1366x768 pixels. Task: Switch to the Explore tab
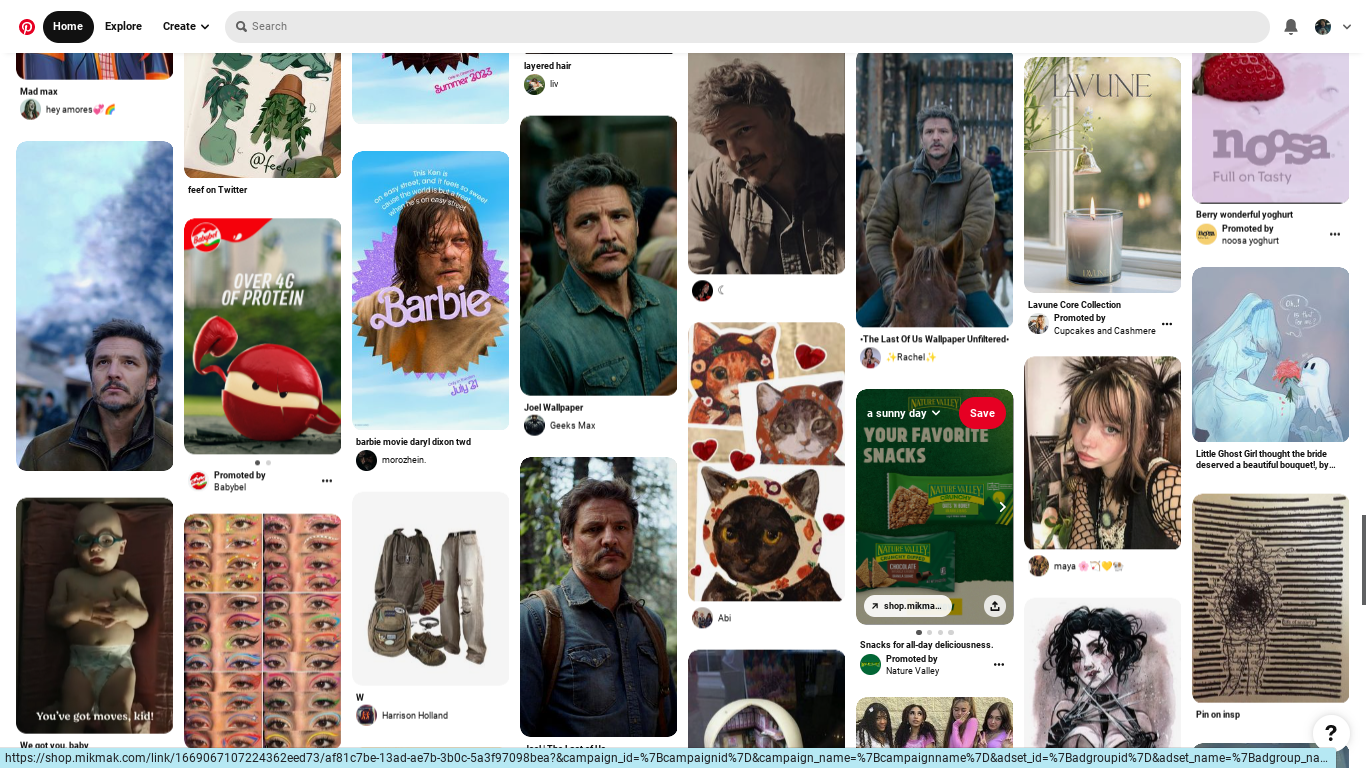(123, 27)
